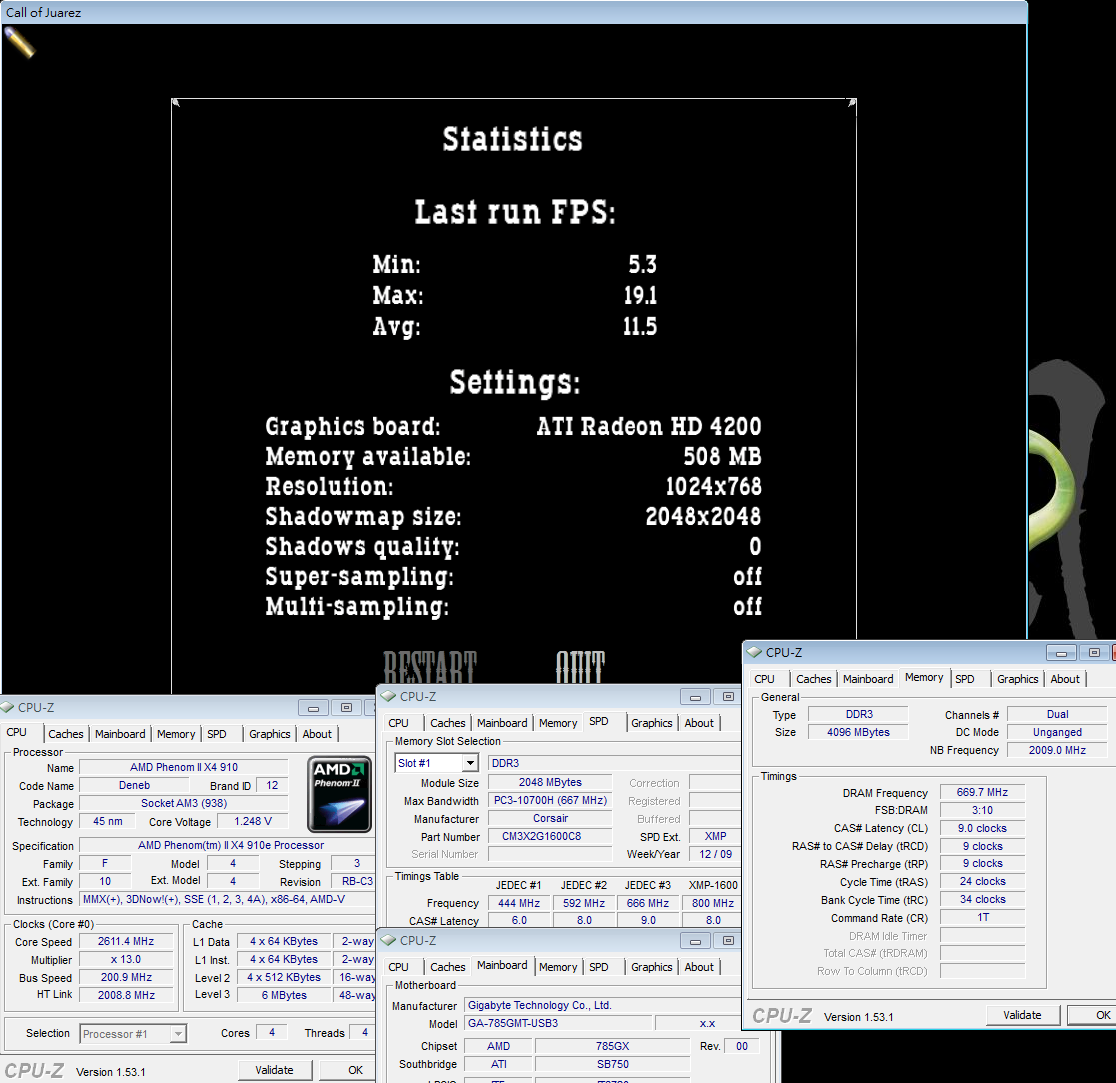Click the Southbridge value SB750
Screen dimensions: 1116x1083
tap(612, 1064)
